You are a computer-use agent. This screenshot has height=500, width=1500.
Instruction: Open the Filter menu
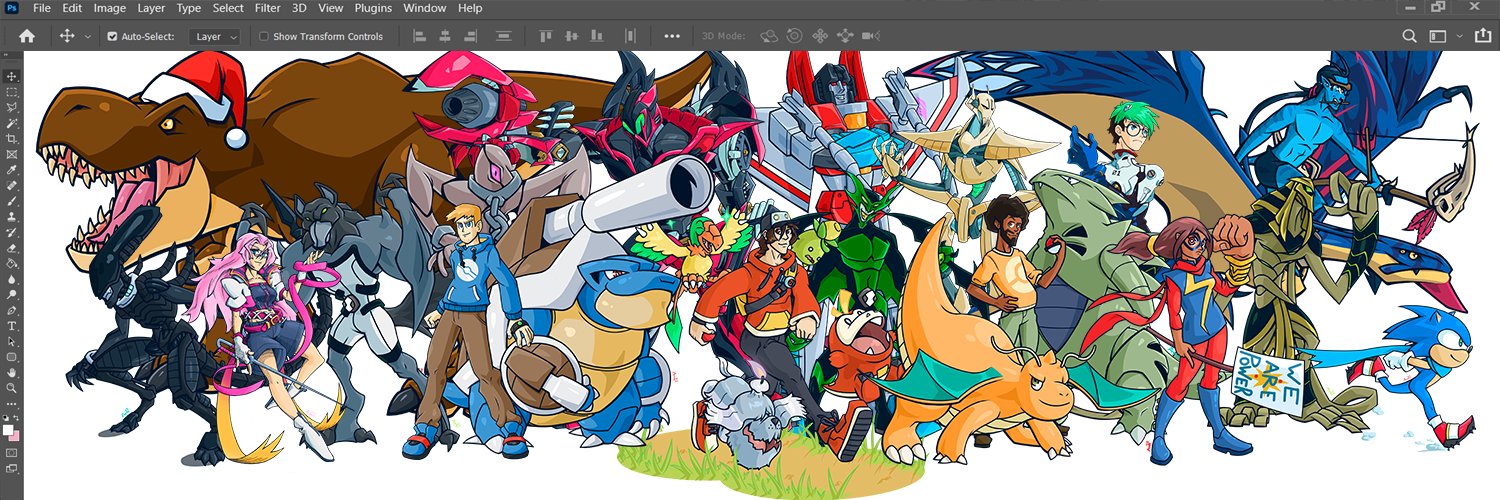(x=268, y=8)
